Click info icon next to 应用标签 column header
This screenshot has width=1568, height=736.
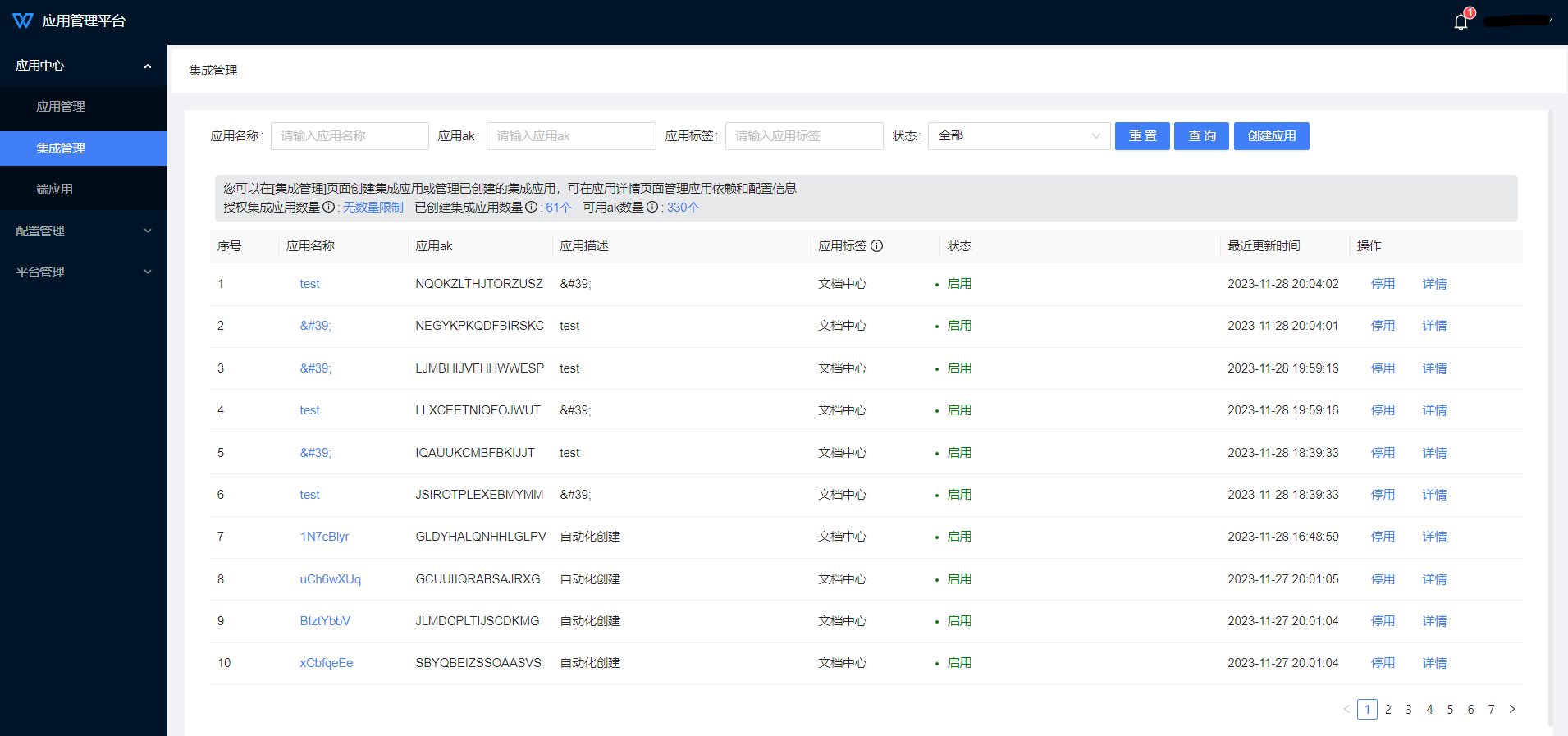tap(876, 246)
